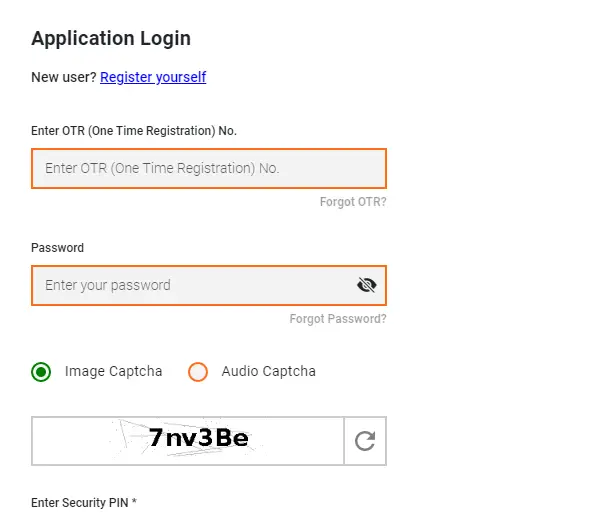
Task: Click empty area left of captcha text
Action: (70, 441)
